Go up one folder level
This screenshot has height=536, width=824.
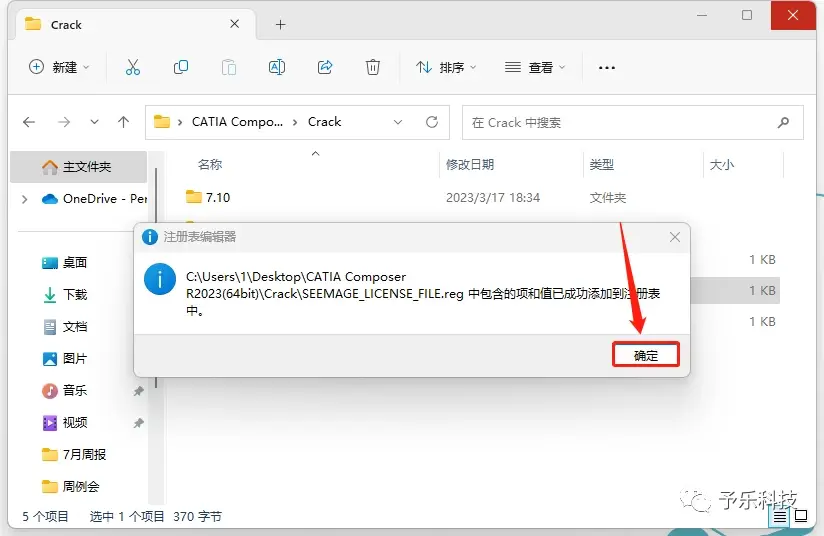pos(123,122)
